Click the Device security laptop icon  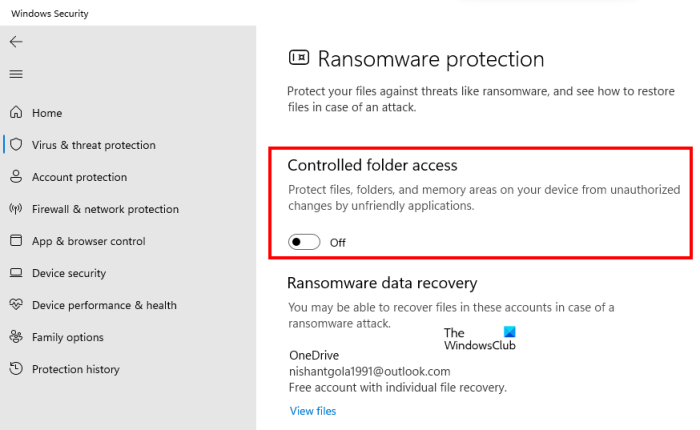coord(16,273)
